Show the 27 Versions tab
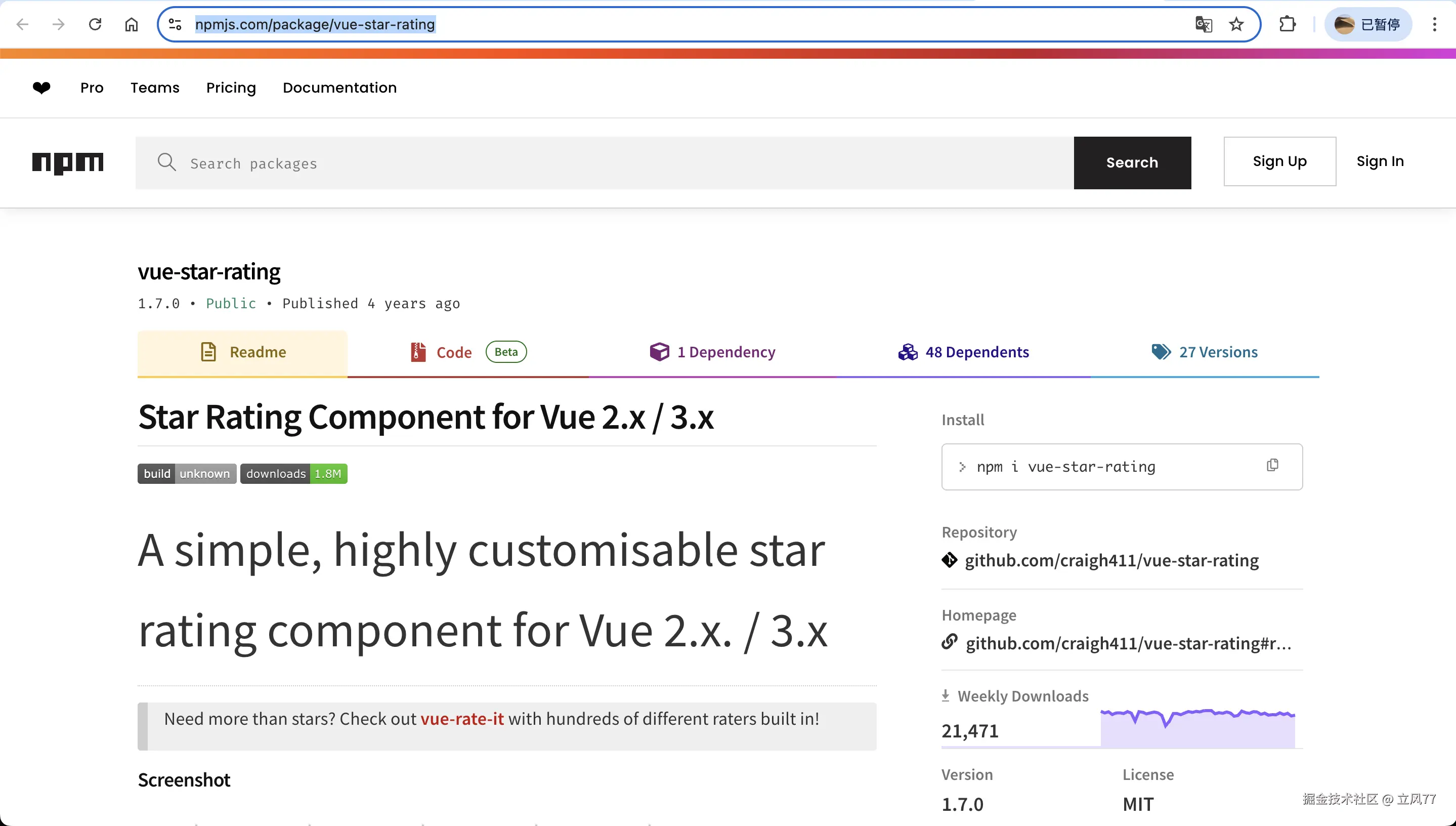This screenshot has width=1456, height=826. [x=1205, y=353]
